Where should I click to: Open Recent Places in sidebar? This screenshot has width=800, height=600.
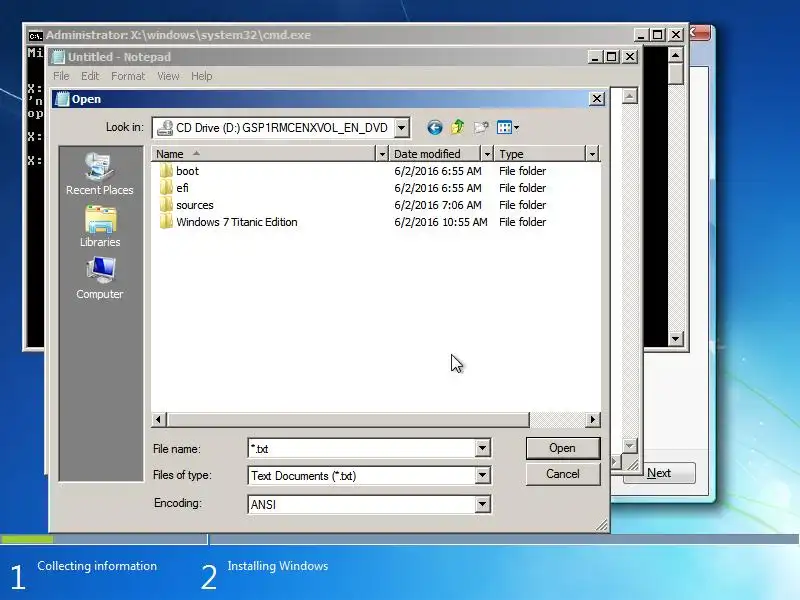(x=99, y=174)
